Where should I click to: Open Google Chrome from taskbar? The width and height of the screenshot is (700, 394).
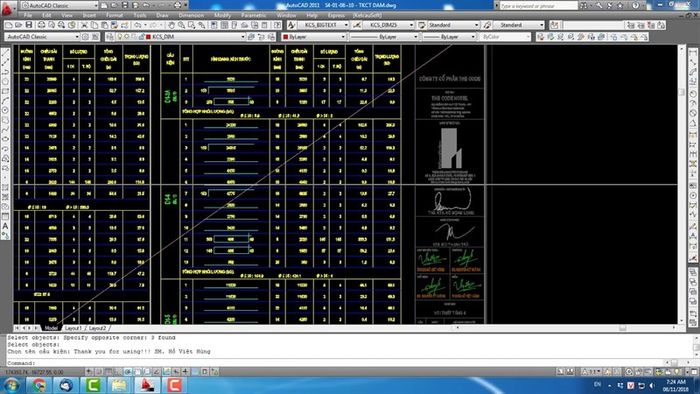coord(38,385)
